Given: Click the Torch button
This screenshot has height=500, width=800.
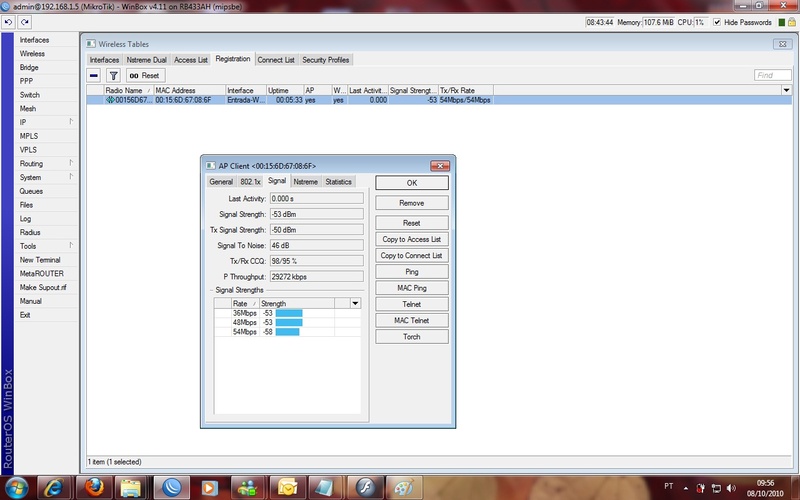Looking at the screenshot, I should (412, 337).
